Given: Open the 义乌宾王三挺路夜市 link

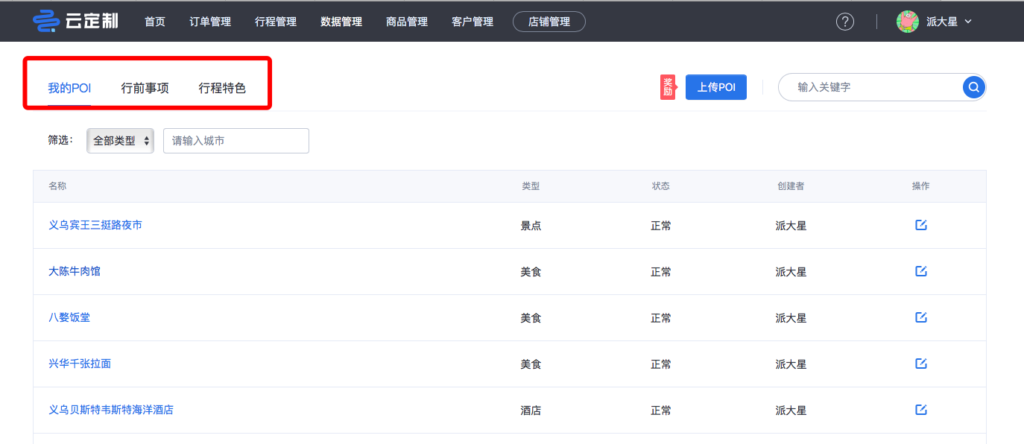Looking at the screenshot, I should [x=95, y=225].
